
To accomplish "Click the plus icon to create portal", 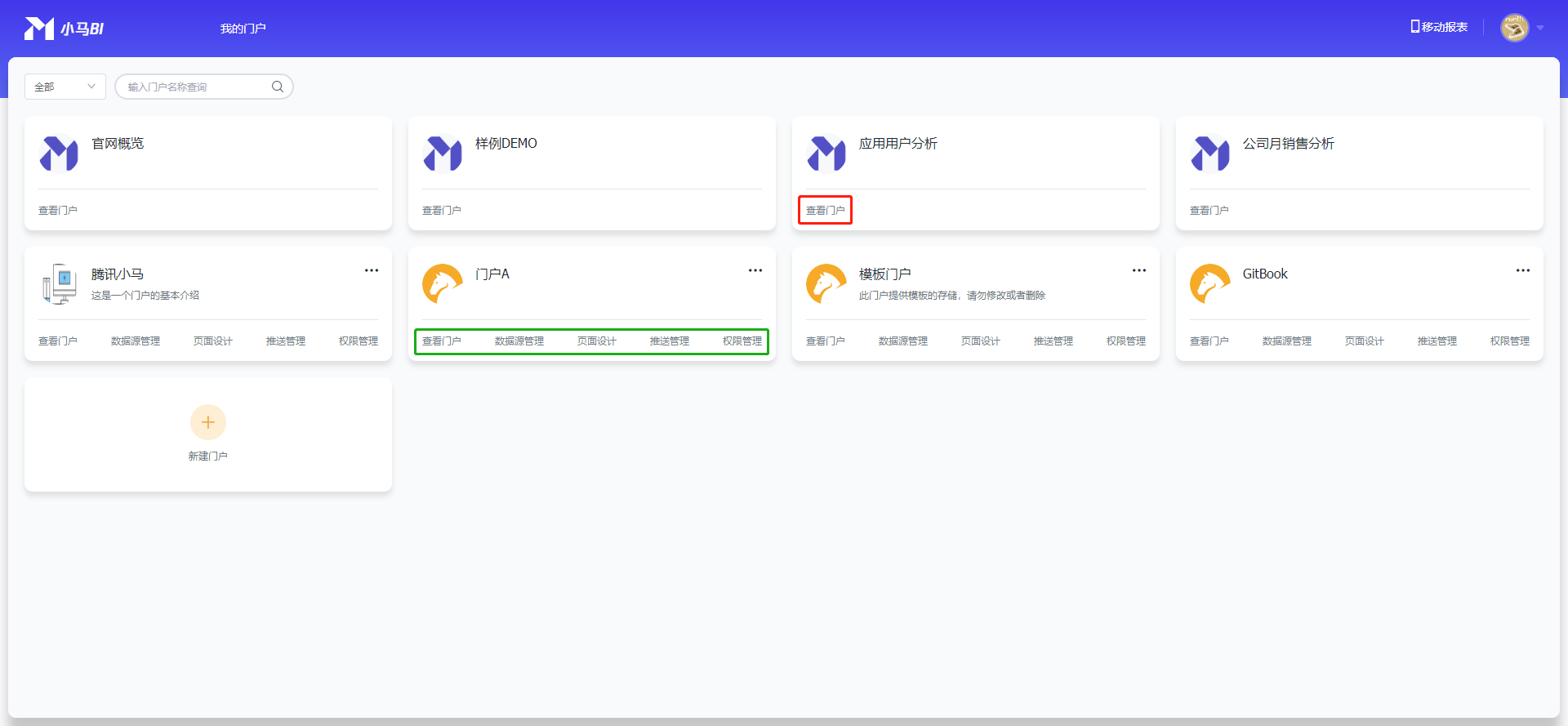I will 208,422.
